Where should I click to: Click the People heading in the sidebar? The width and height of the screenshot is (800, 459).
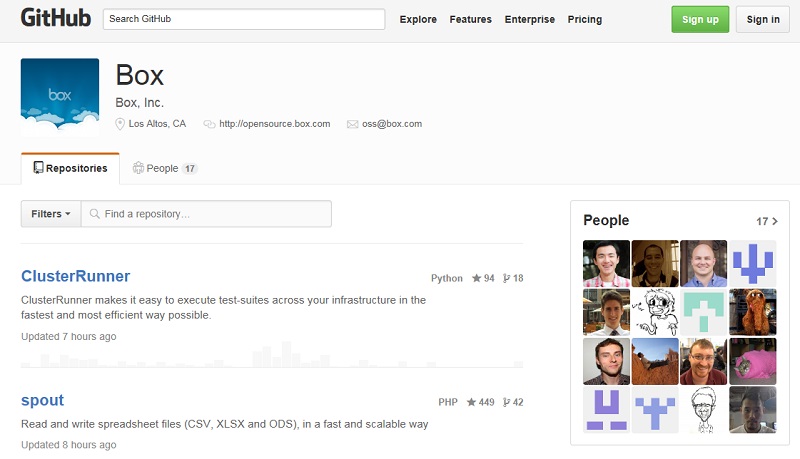606,220
